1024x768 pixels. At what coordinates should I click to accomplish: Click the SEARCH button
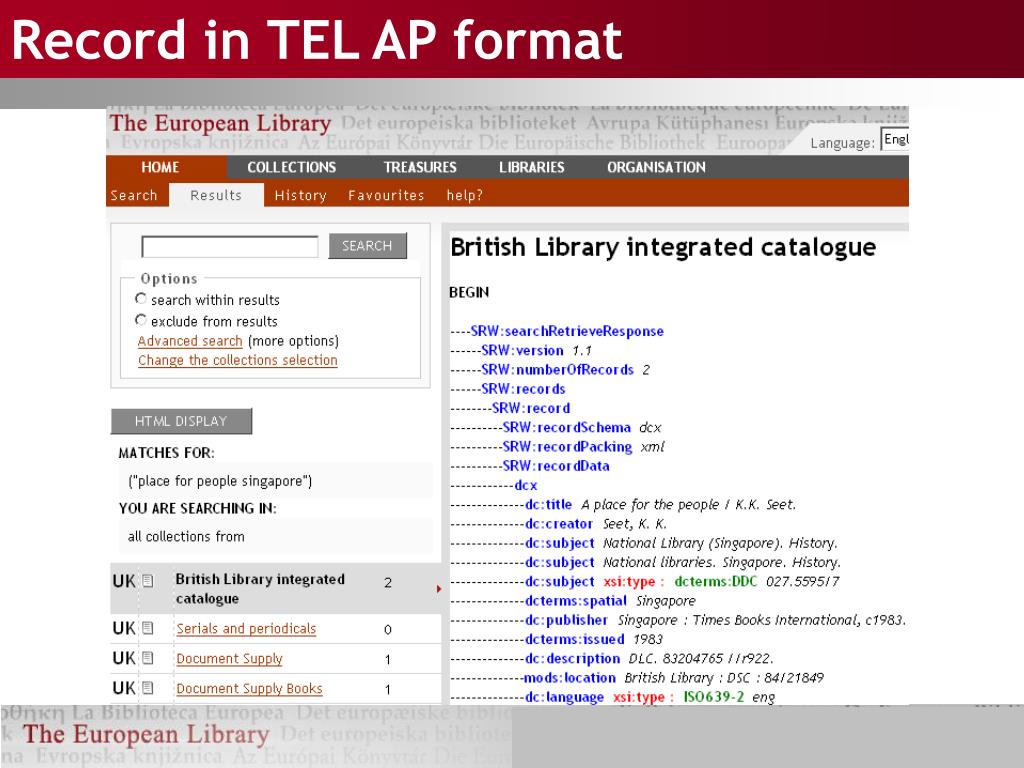coord(367,246)
